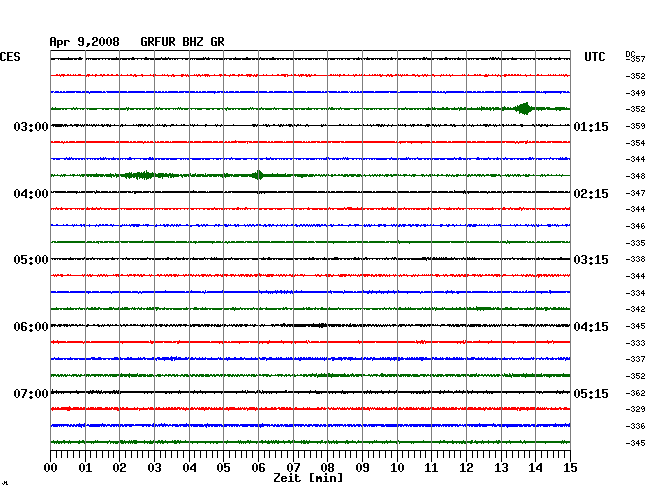Click the DC offset value -348
650x494 pixels.
(x=635, y=176)
